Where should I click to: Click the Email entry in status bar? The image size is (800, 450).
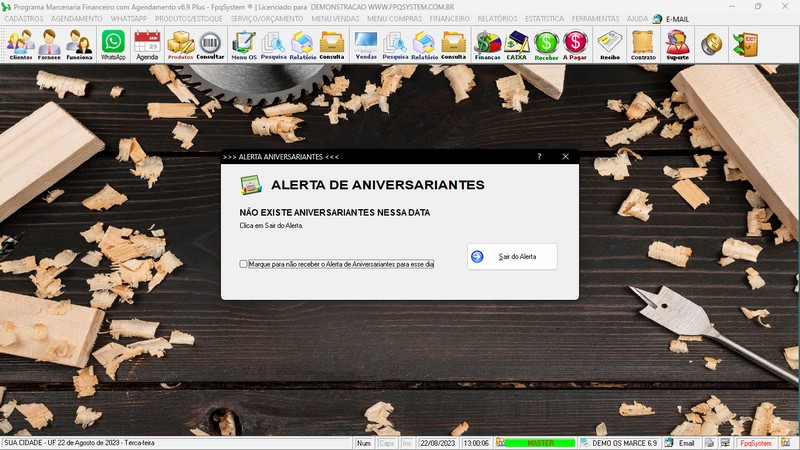tap(686, 443)
